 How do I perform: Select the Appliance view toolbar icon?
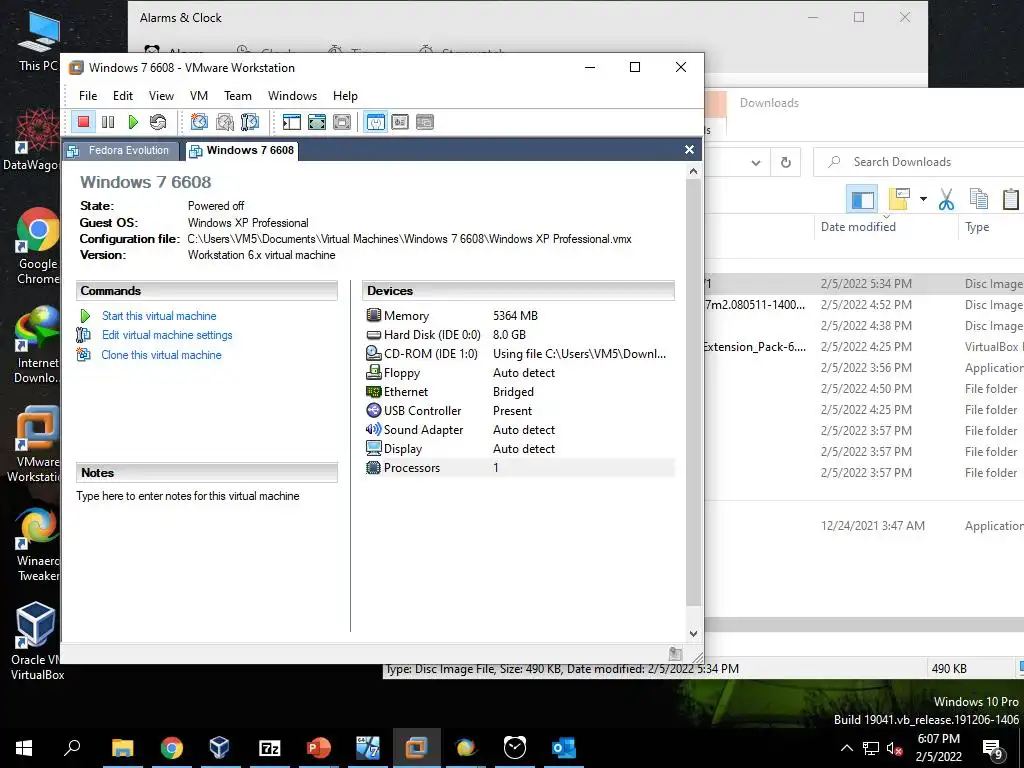(x=400, y=122)
